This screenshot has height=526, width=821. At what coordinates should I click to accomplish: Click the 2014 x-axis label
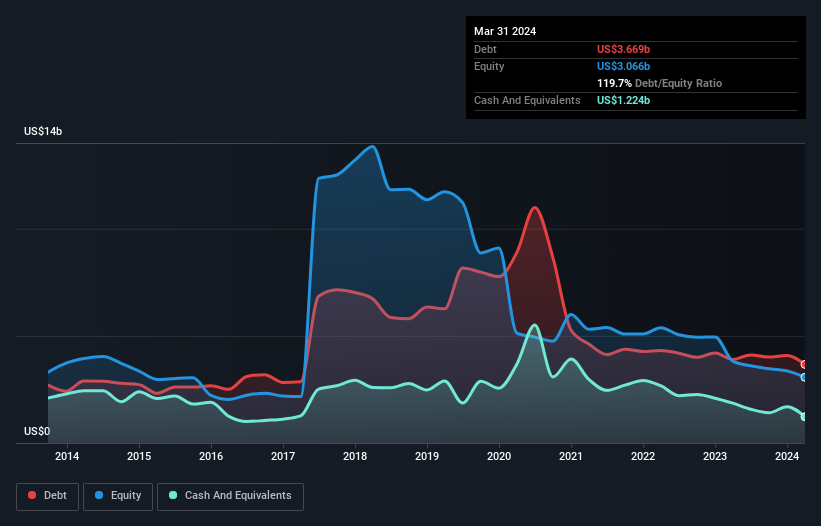pyautogui.click(x=67, y=456)
